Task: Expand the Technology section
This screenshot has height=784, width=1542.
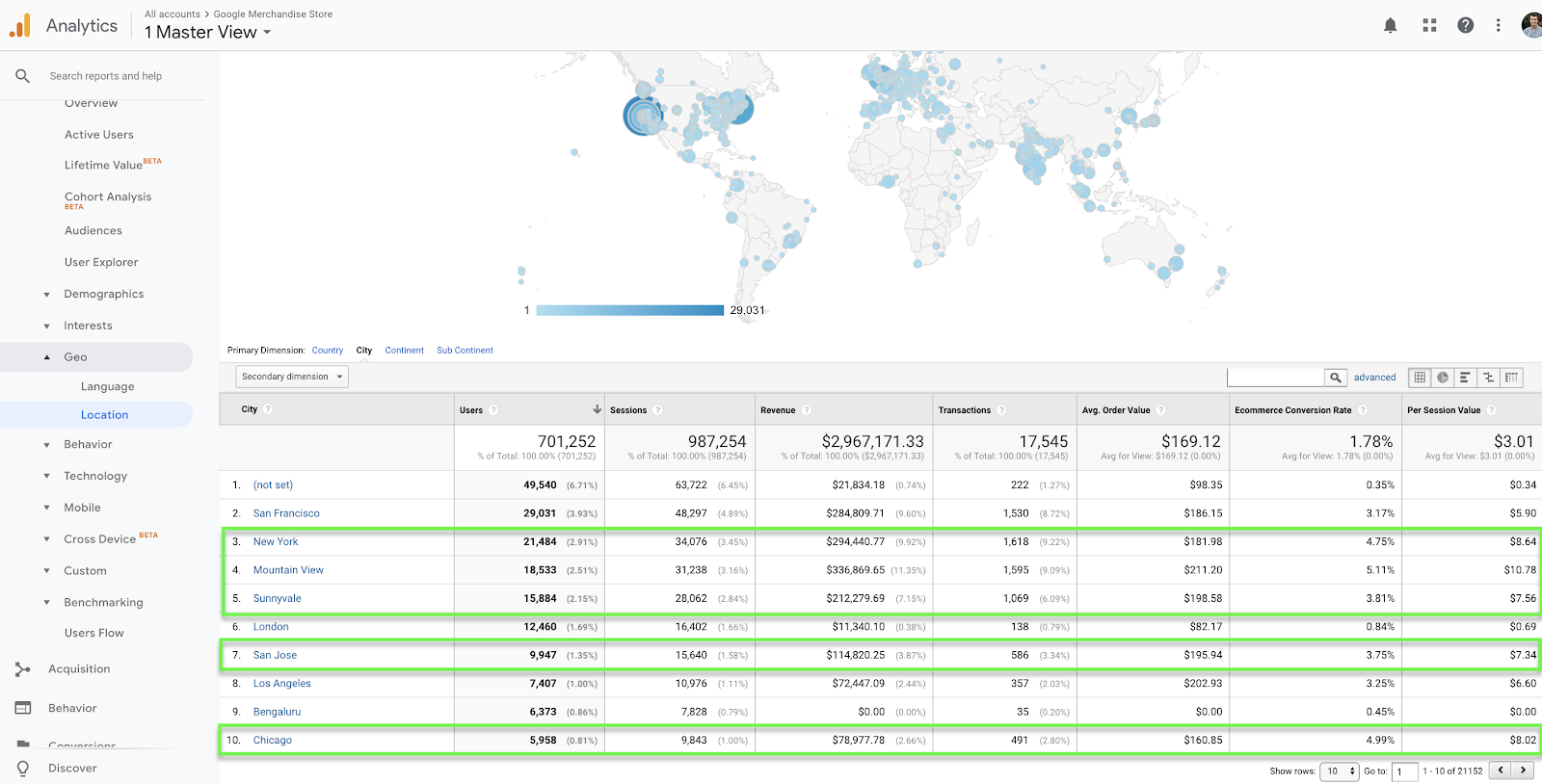Action: (46, 476)
